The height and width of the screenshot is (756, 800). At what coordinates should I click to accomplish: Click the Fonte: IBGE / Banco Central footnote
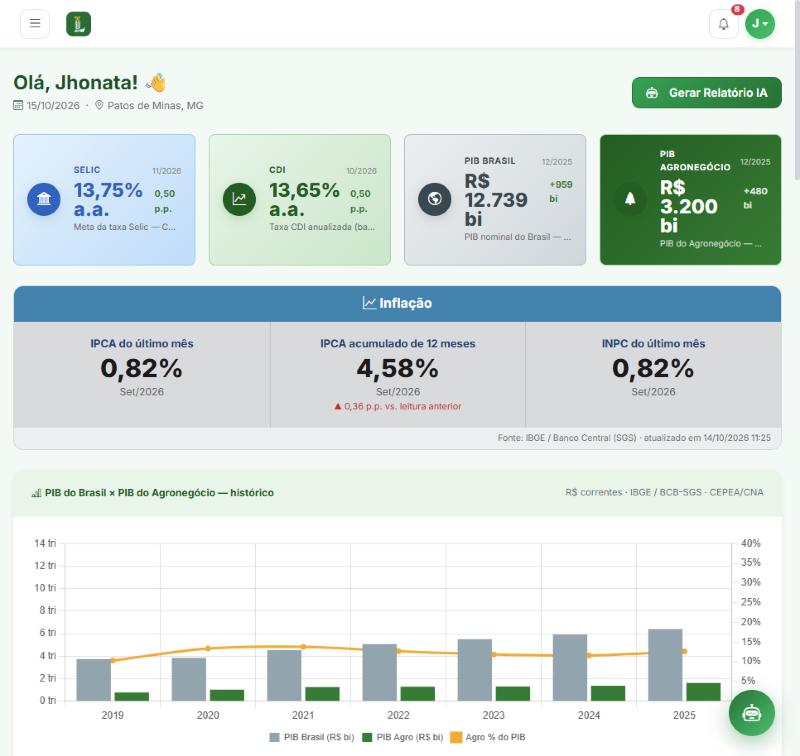634,438
